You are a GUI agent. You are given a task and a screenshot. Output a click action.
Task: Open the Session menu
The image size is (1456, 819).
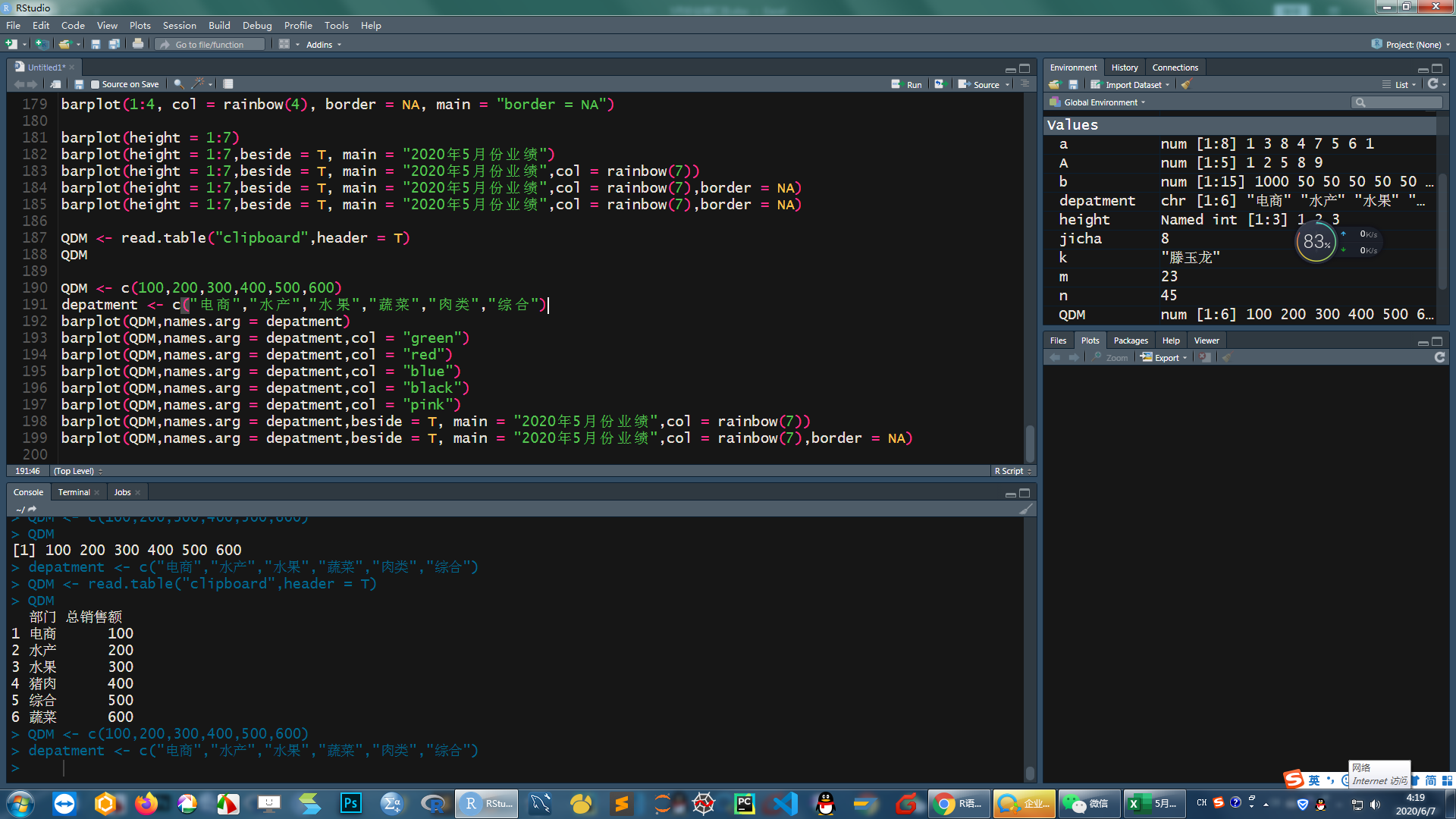pyautogui.click(x=179, y=25)
